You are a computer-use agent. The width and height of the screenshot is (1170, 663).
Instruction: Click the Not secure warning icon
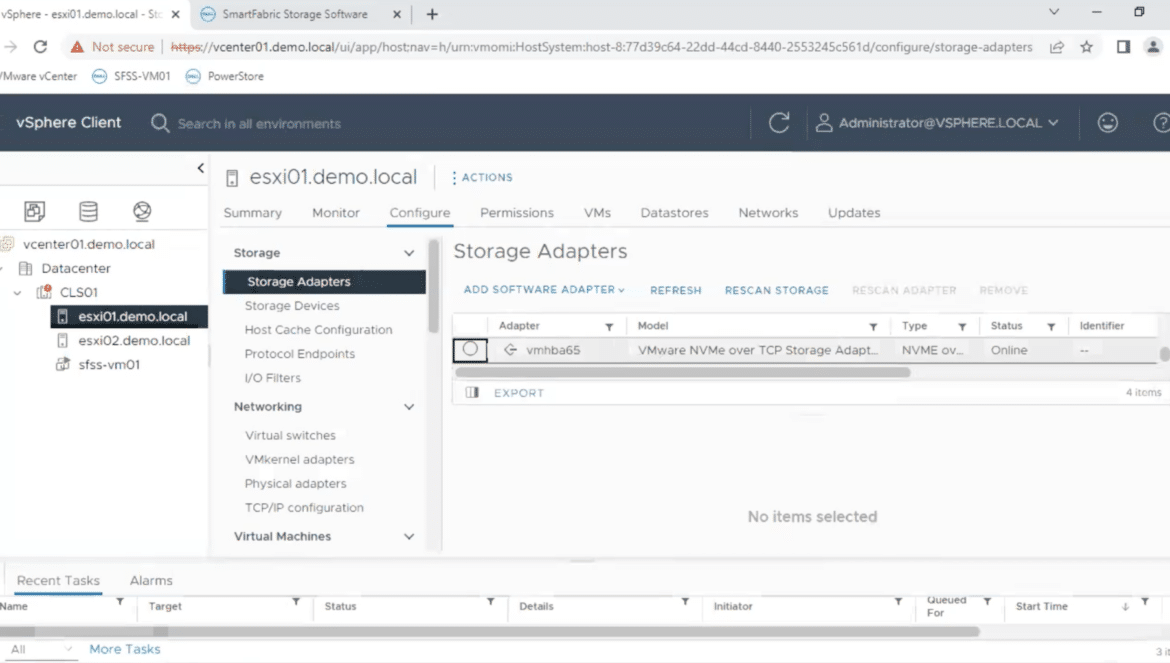[77, 47]
